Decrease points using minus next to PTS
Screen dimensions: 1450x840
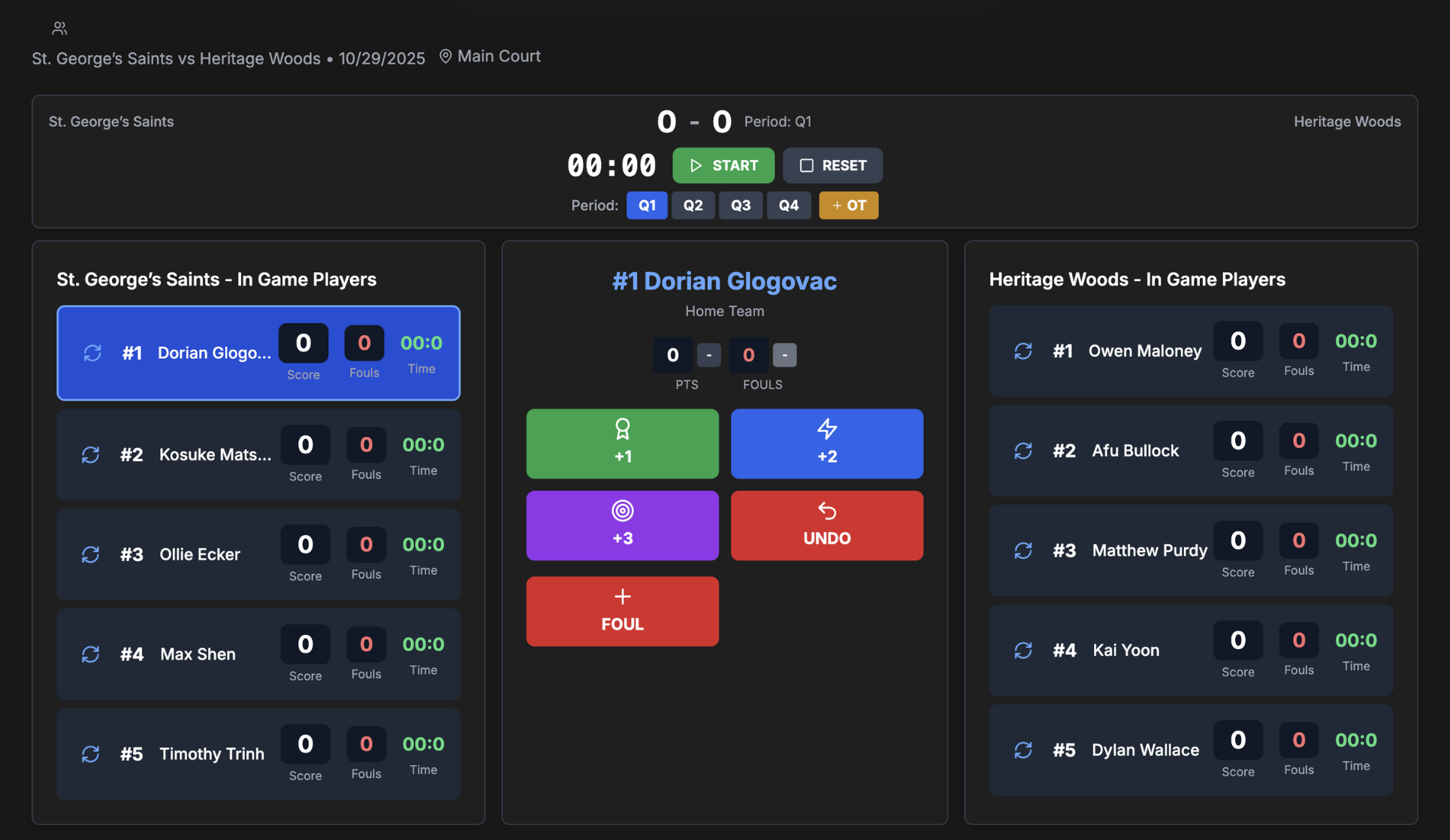point(708,355)
